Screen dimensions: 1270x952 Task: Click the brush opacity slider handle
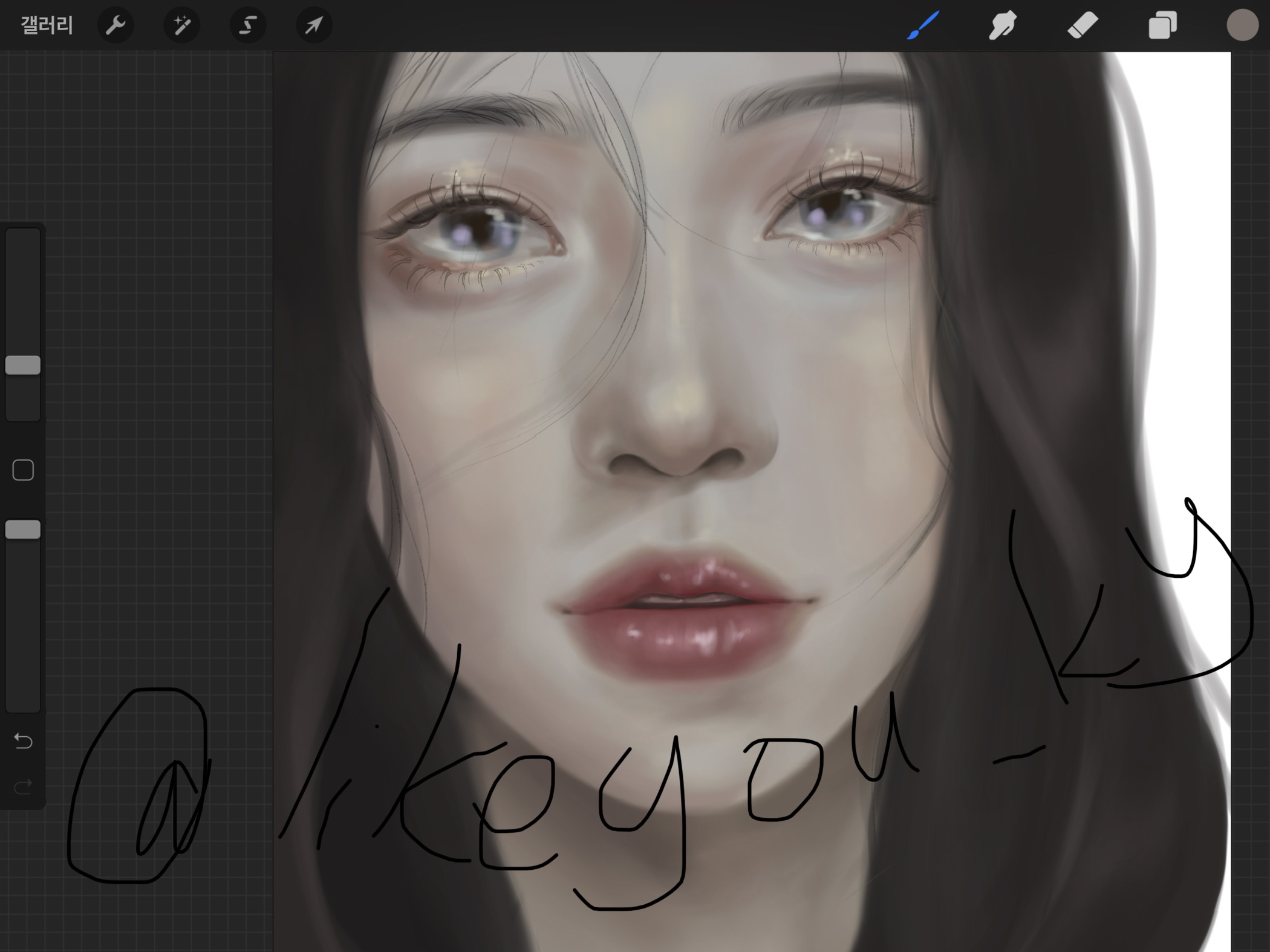[x=23, y=529]
